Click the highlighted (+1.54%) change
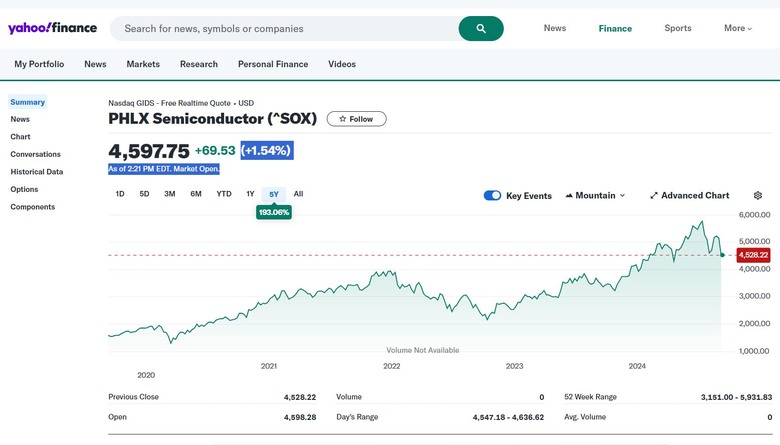This screenshot has width=780, height=445. click(x=267, y=150)
